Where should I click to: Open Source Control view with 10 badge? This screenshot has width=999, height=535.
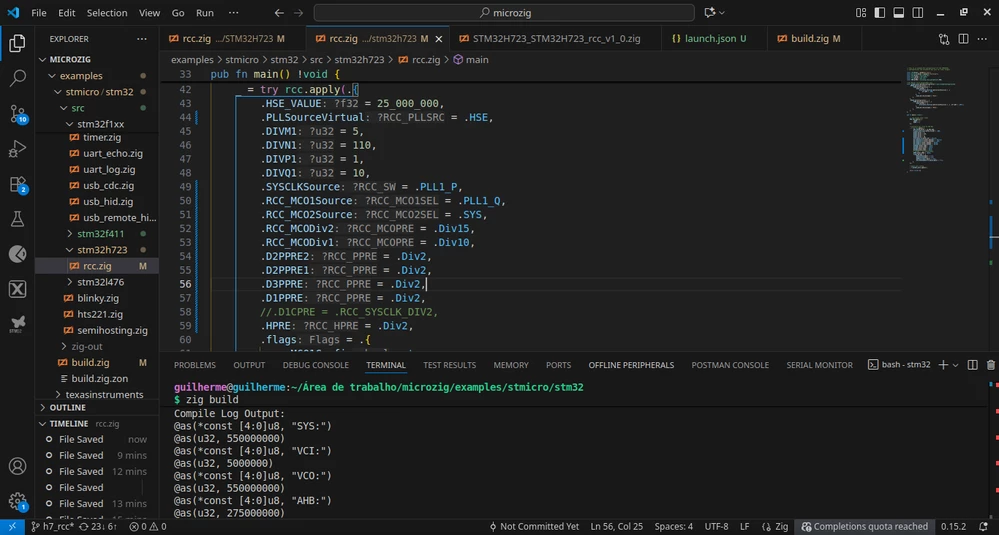(x=17, y=114)
